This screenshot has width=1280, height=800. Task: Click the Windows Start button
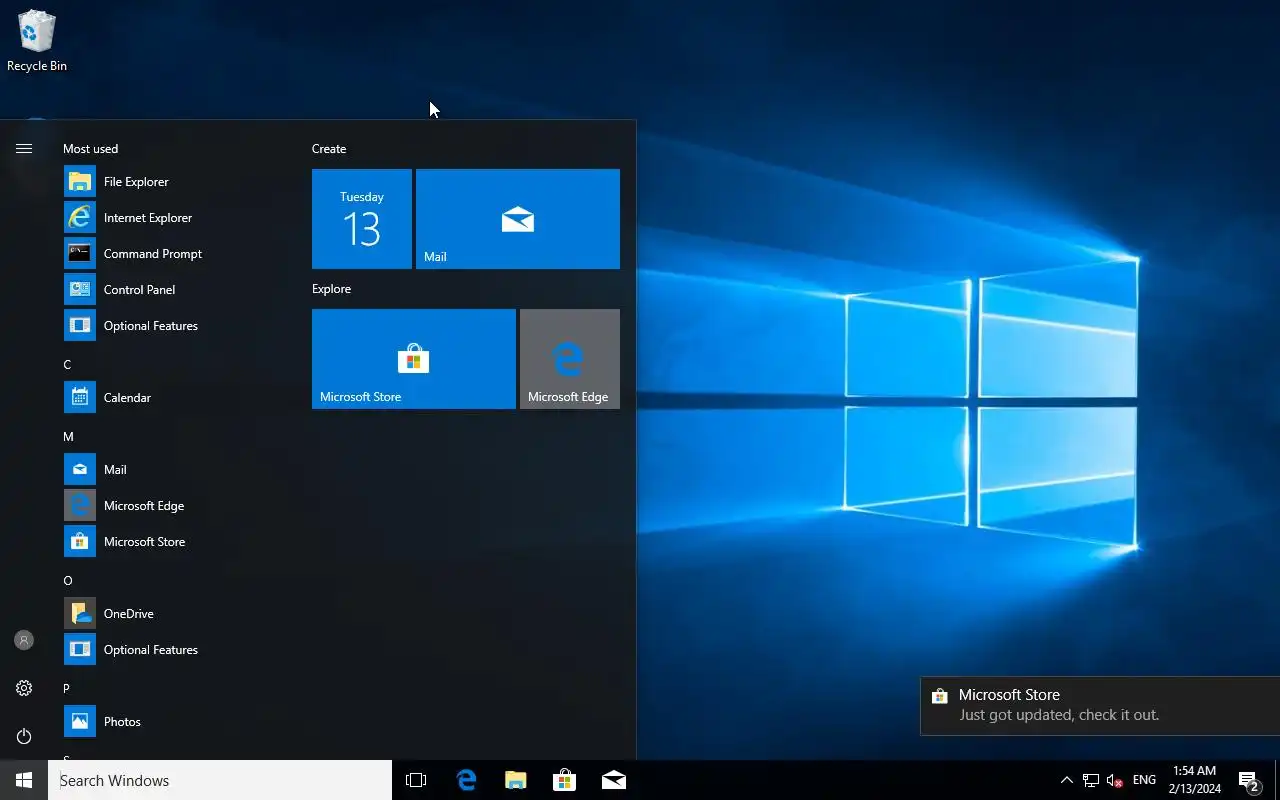(x=24, y=780)
